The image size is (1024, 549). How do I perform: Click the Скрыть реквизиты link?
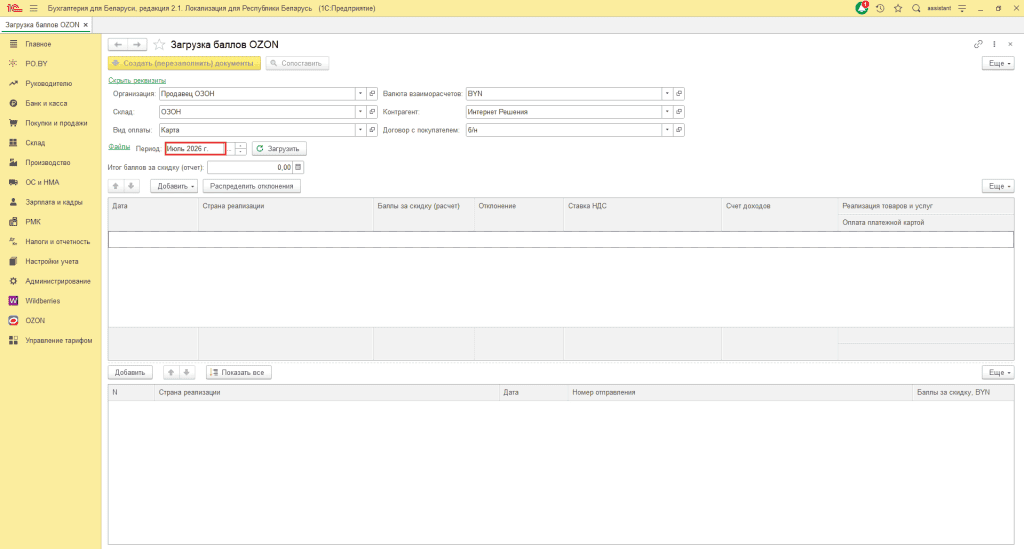point(137,80)
